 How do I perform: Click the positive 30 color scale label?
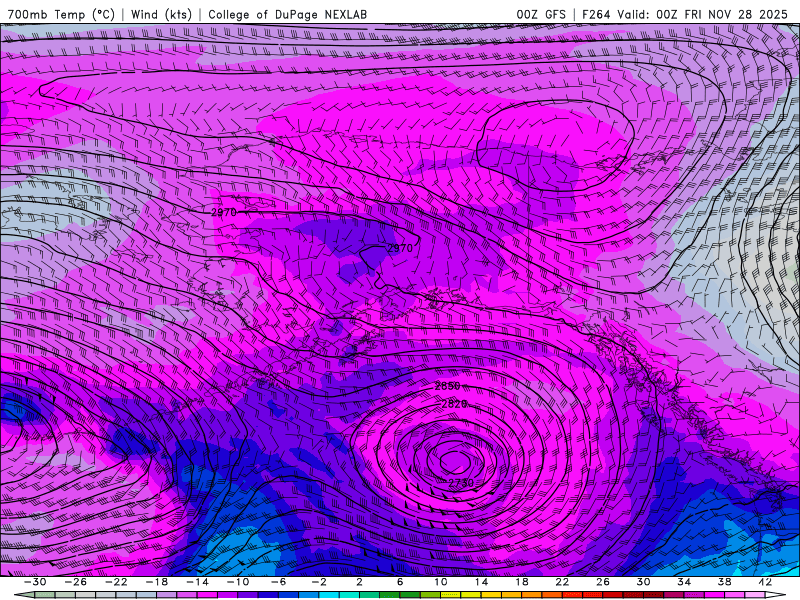click(643, 582)
